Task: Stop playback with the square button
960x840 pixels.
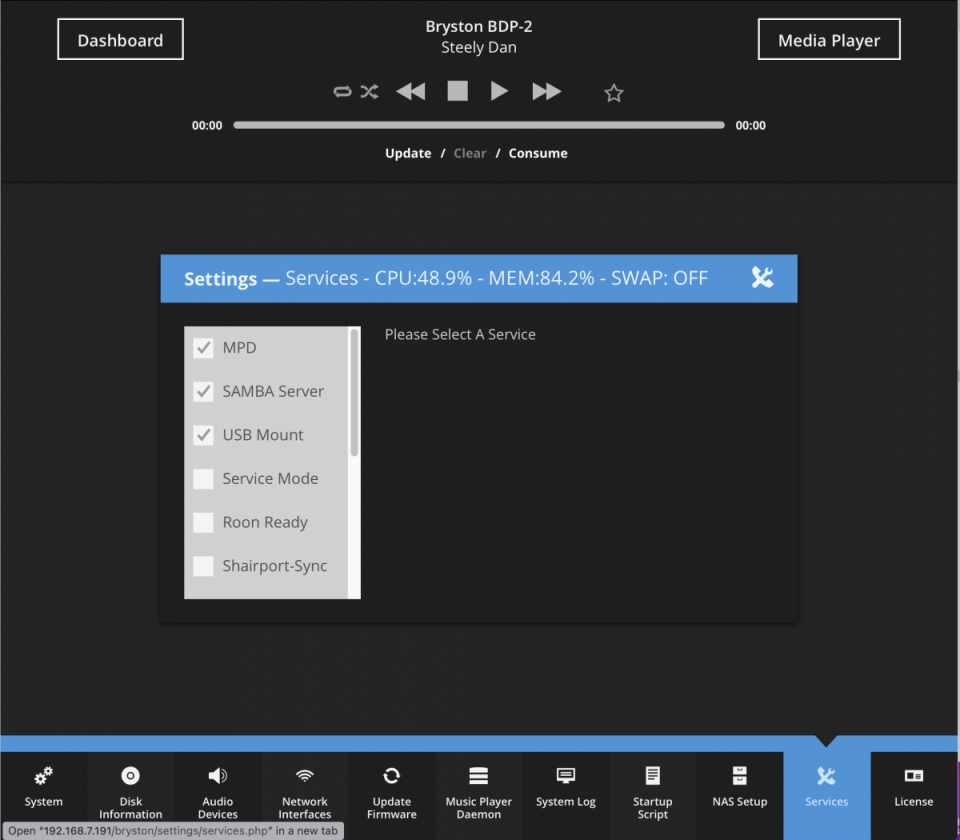Action: pyautogui.click(x=457, y=91)
